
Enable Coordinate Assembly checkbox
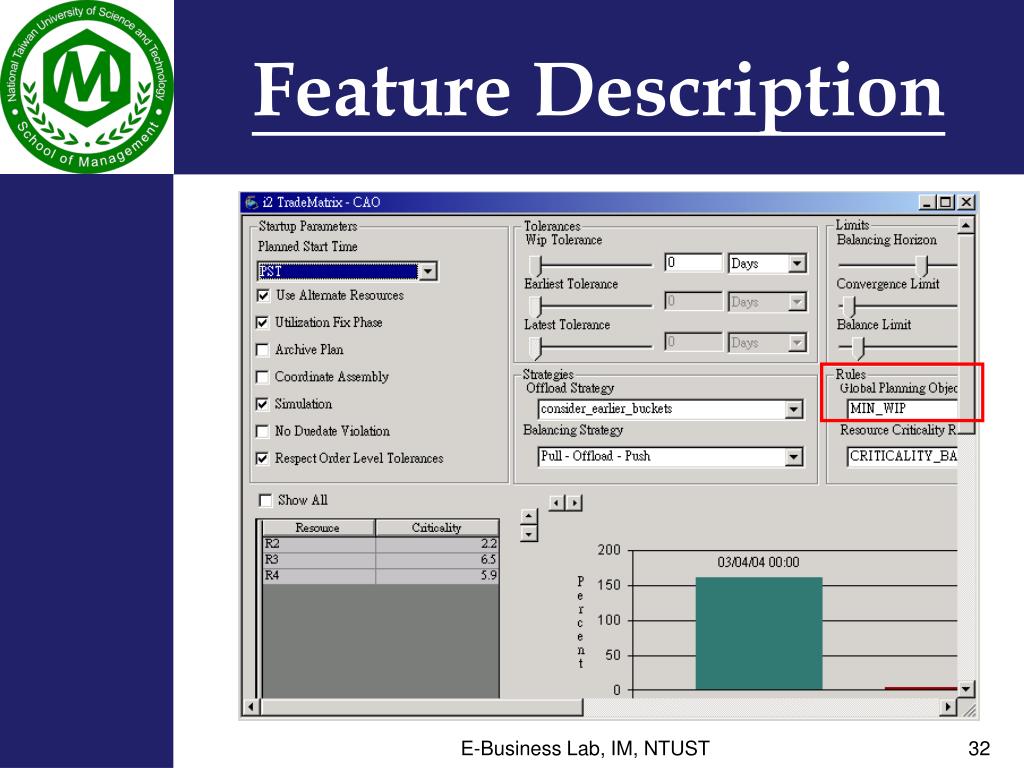(263, 377)
